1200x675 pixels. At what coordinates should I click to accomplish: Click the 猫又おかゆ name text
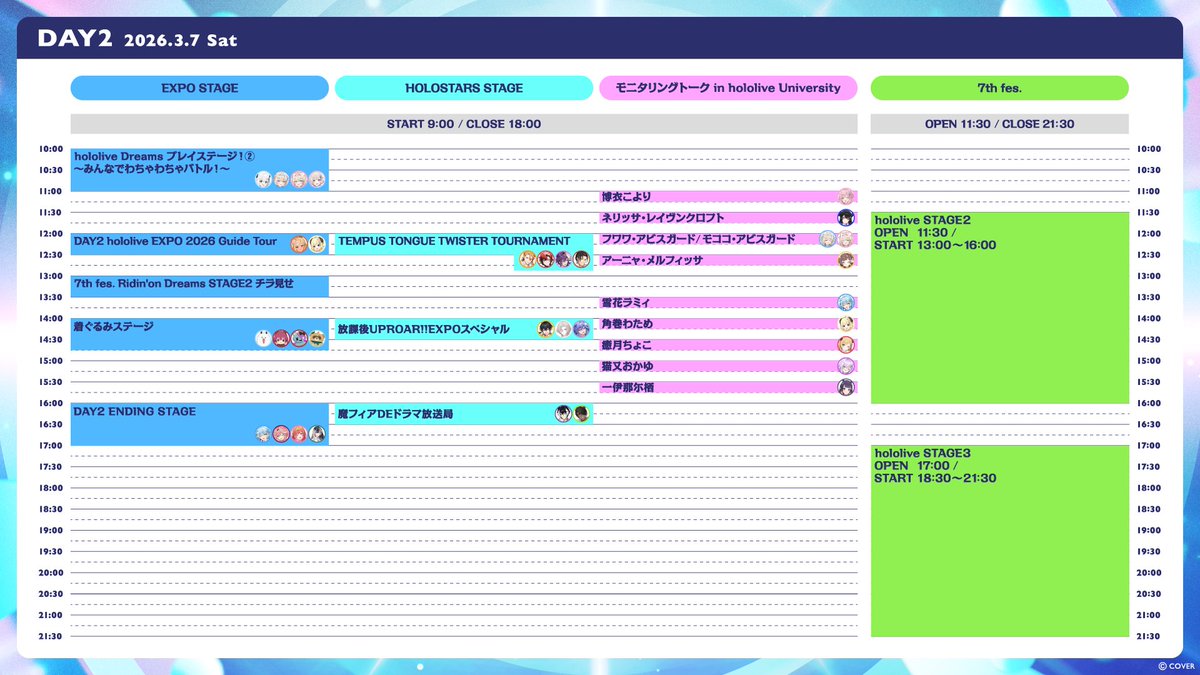point(627,366)
